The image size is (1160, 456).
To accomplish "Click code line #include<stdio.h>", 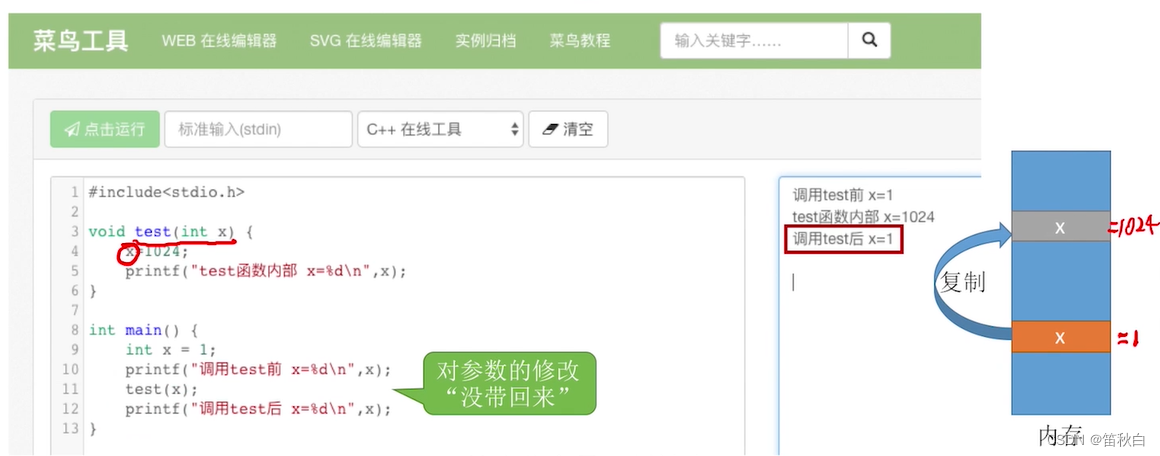I will [x=166, y=192].
